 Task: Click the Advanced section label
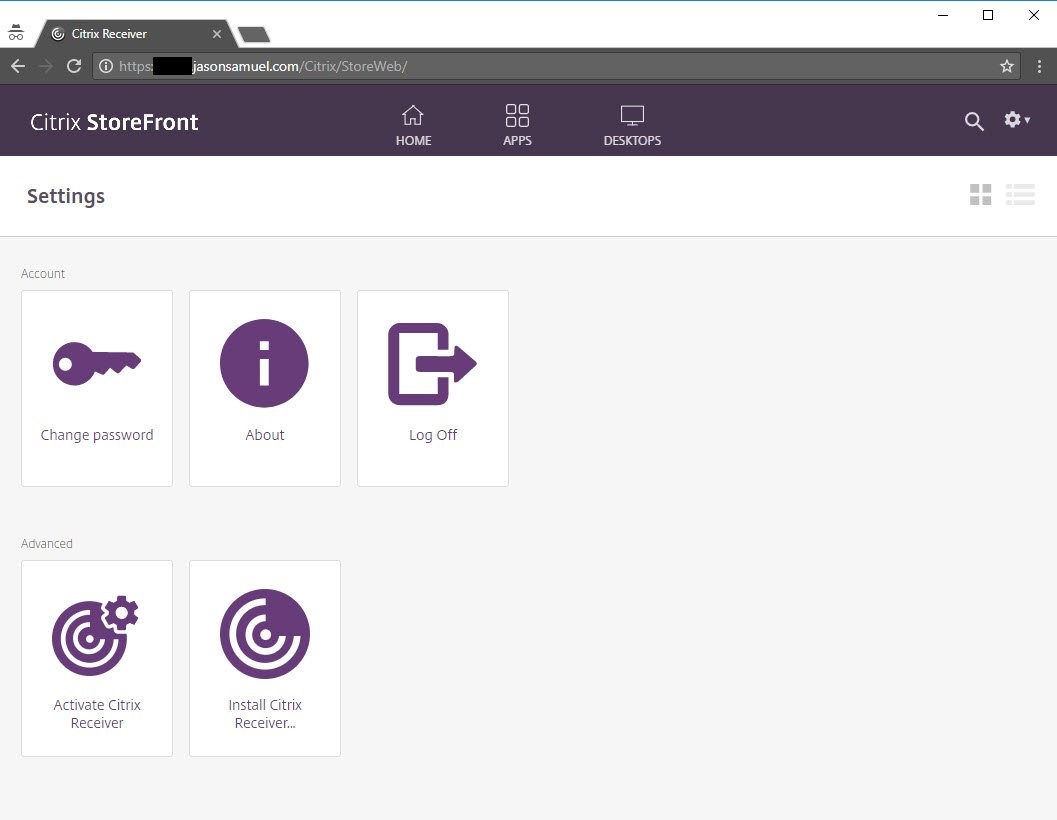click(x=47, y=544)
